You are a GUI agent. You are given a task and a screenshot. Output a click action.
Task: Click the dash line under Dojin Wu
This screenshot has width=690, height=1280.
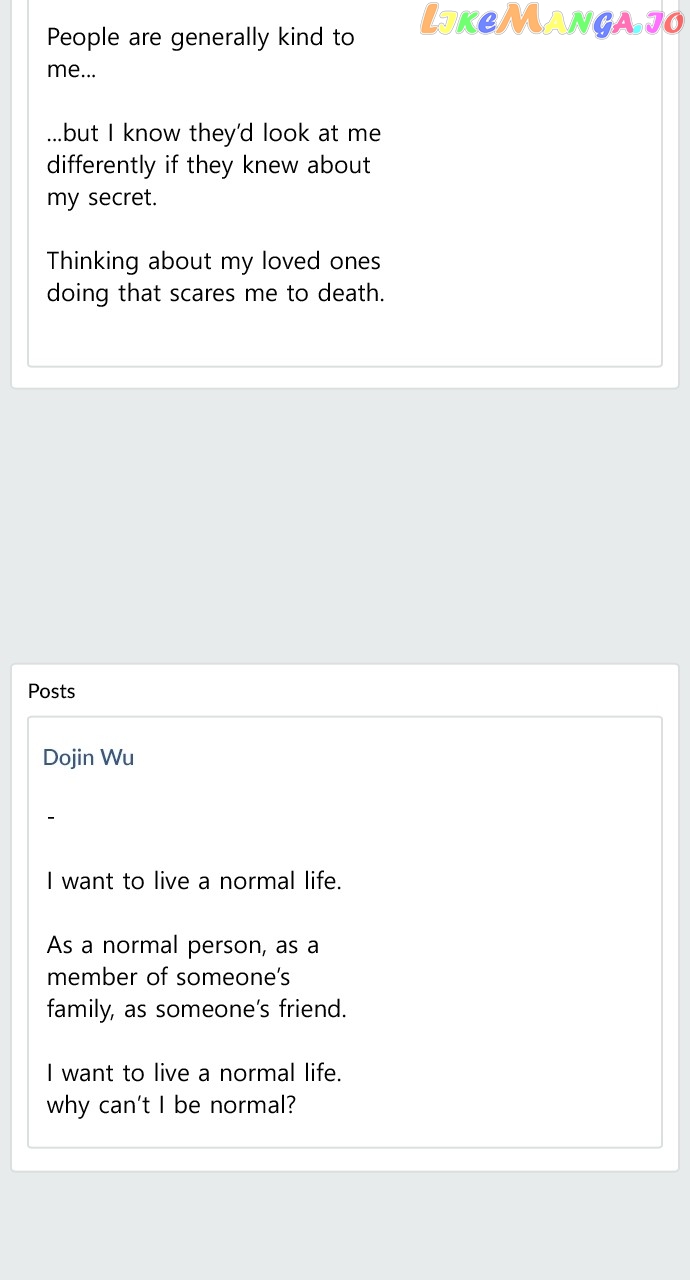tap(51, 818)
